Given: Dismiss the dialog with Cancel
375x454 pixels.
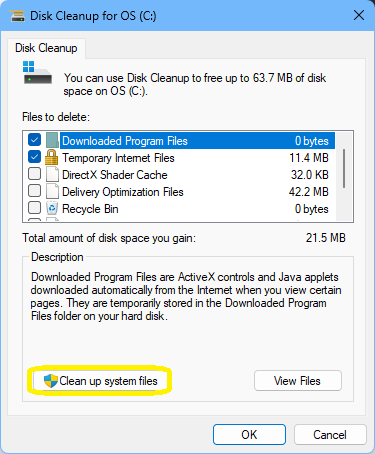Looking at the screenshot, I should tap(330, 435).
